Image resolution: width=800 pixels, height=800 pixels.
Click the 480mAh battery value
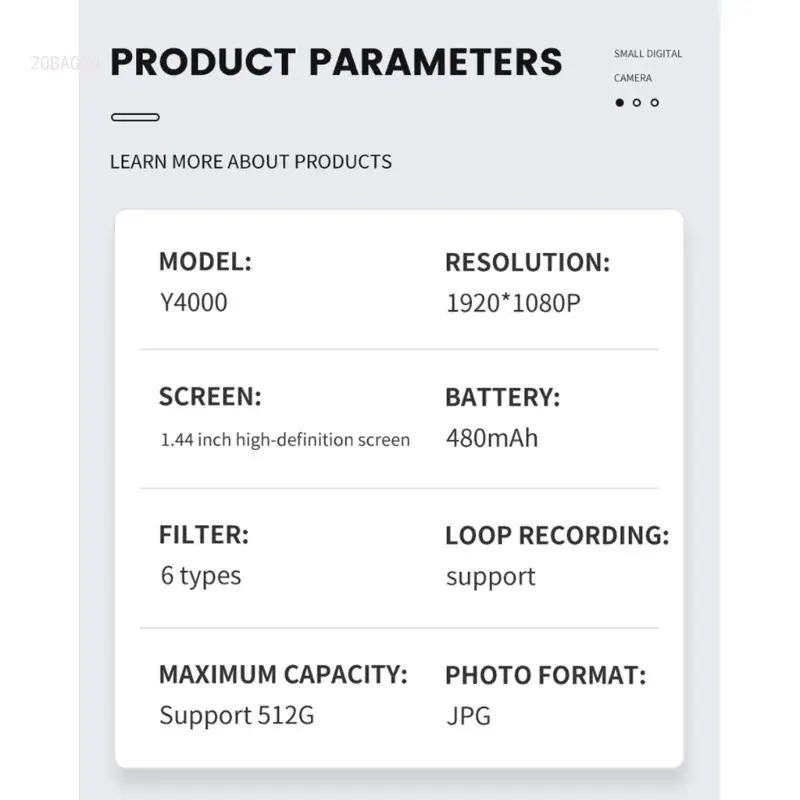pyautogui.click(x=492, y=438)
